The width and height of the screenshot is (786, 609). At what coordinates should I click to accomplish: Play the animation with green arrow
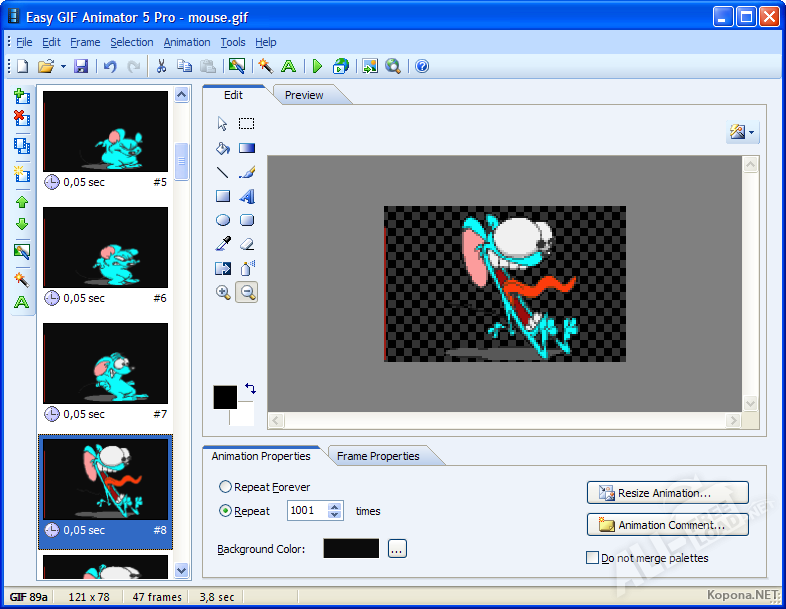(x=317, y=66)
